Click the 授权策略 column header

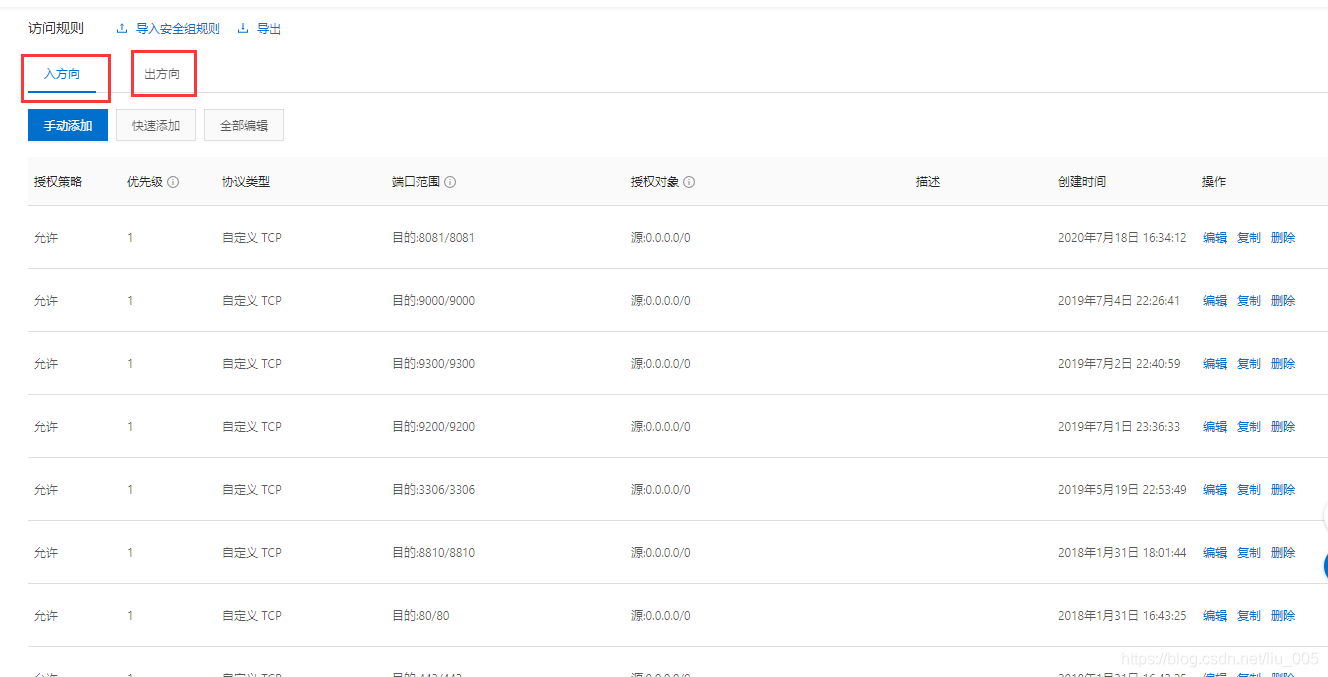tap(58, 182)
